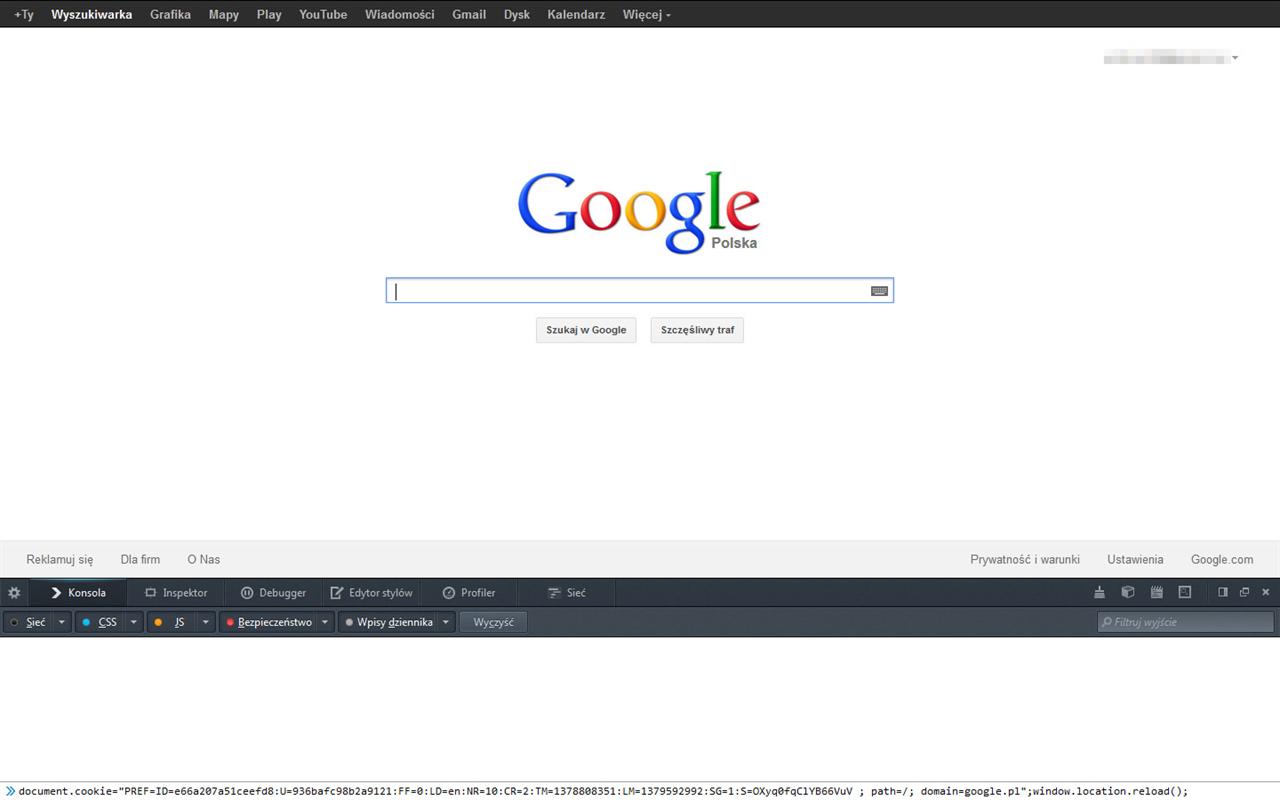This screenshot has width=1280, height=800.
Task: Open the Więcej menu in Google bar
Action: click(x=647, y=14)
